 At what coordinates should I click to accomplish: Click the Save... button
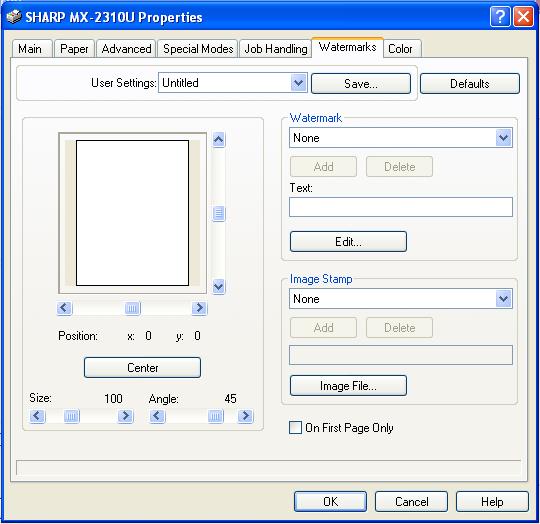pyautogui.click(x=361, y=84)
